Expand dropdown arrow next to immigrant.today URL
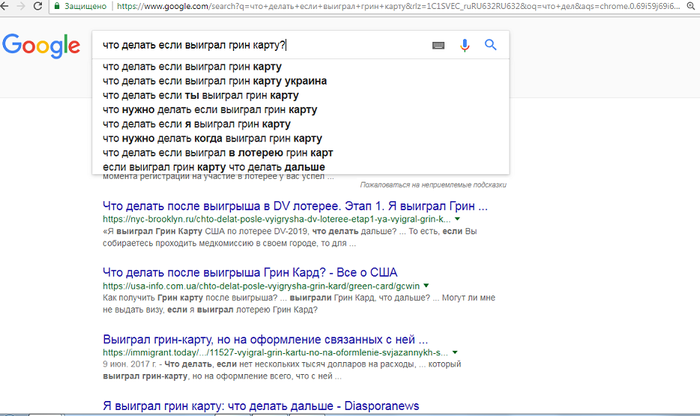 click(454, 352)
